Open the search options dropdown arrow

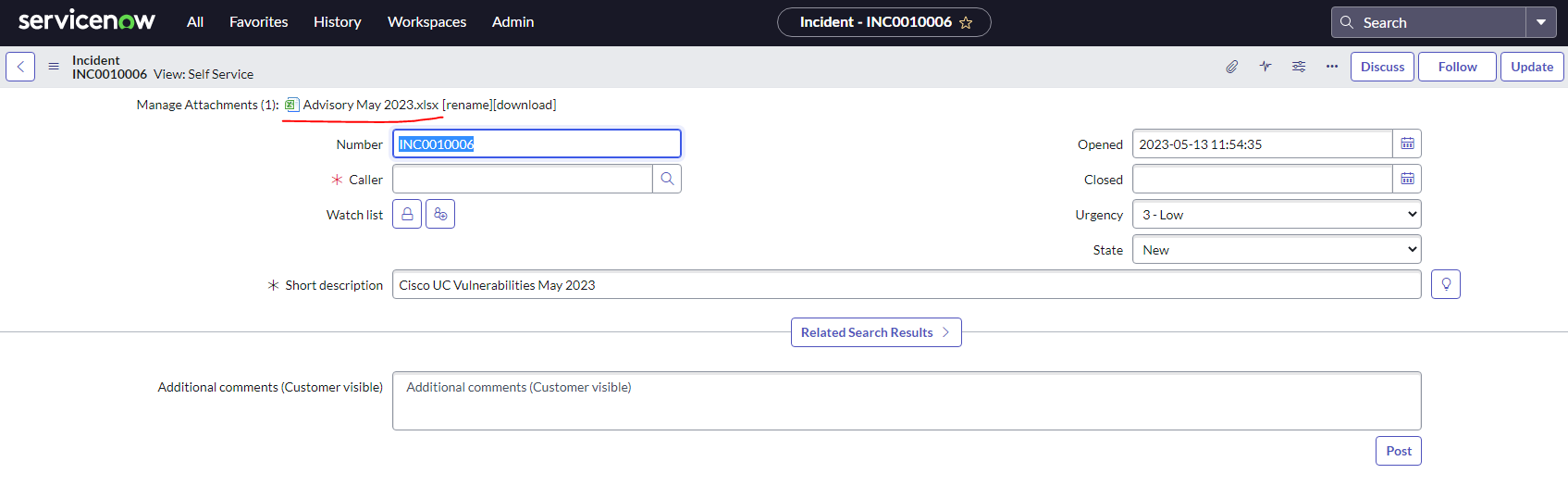tap(1541, 22)
